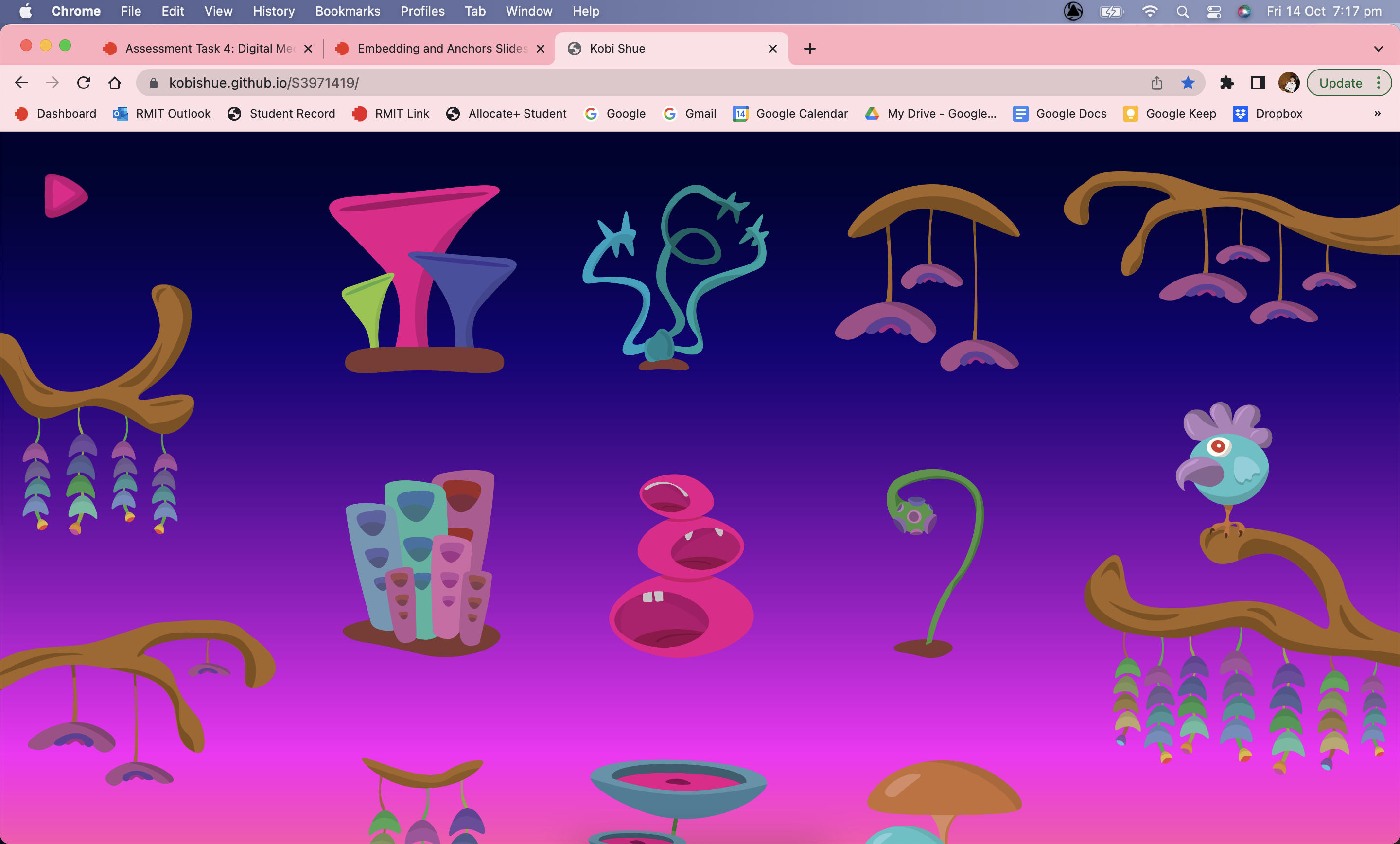Open the History menu

pyautogui.click(x=273, y=11)
